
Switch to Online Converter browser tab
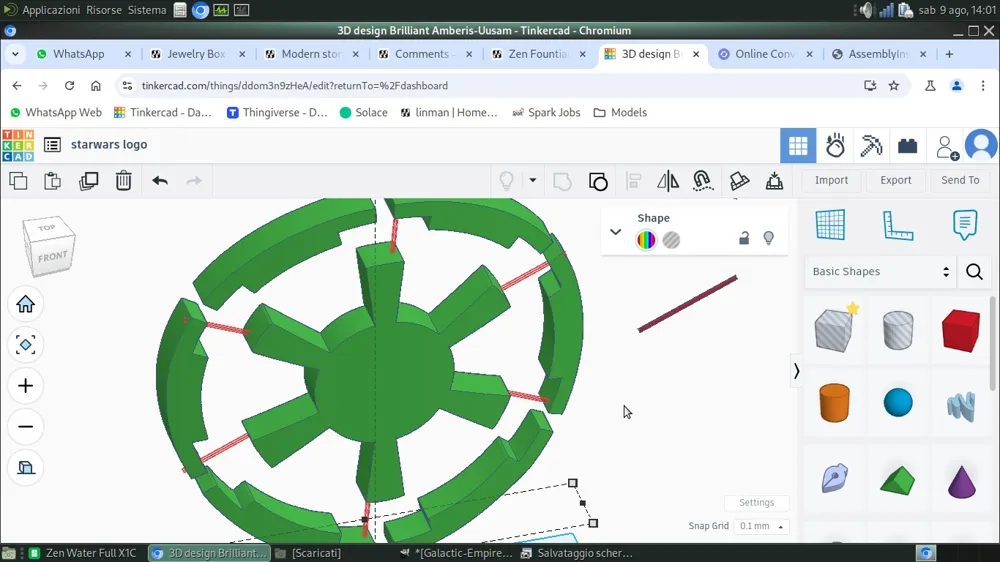point(765,54)
